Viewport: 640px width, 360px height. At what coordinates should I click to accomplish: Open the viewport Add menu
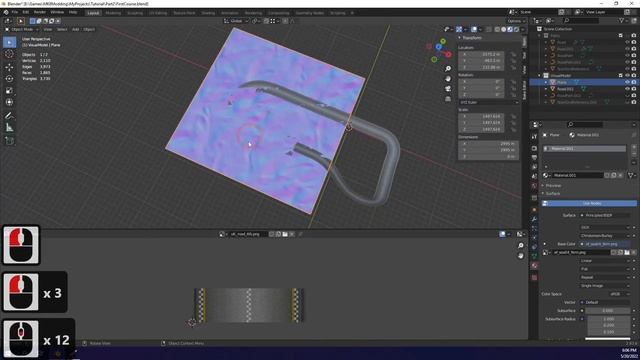tap(76, 29)
